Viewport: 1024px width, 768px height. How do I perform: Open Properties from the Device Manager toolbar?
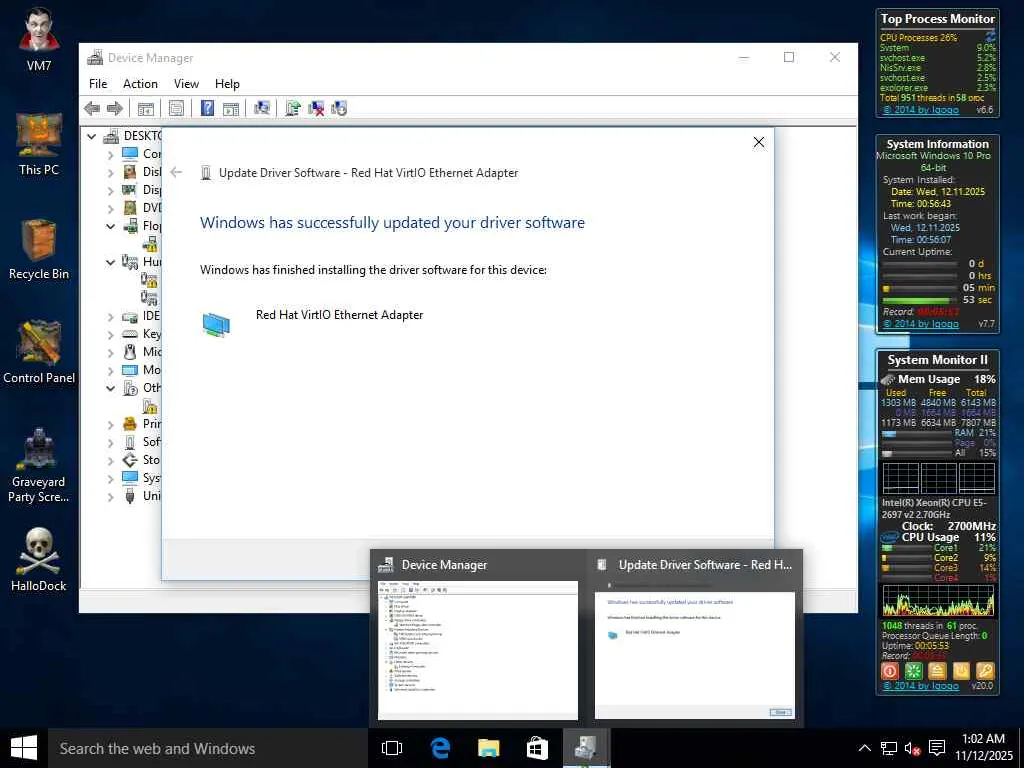176,108
